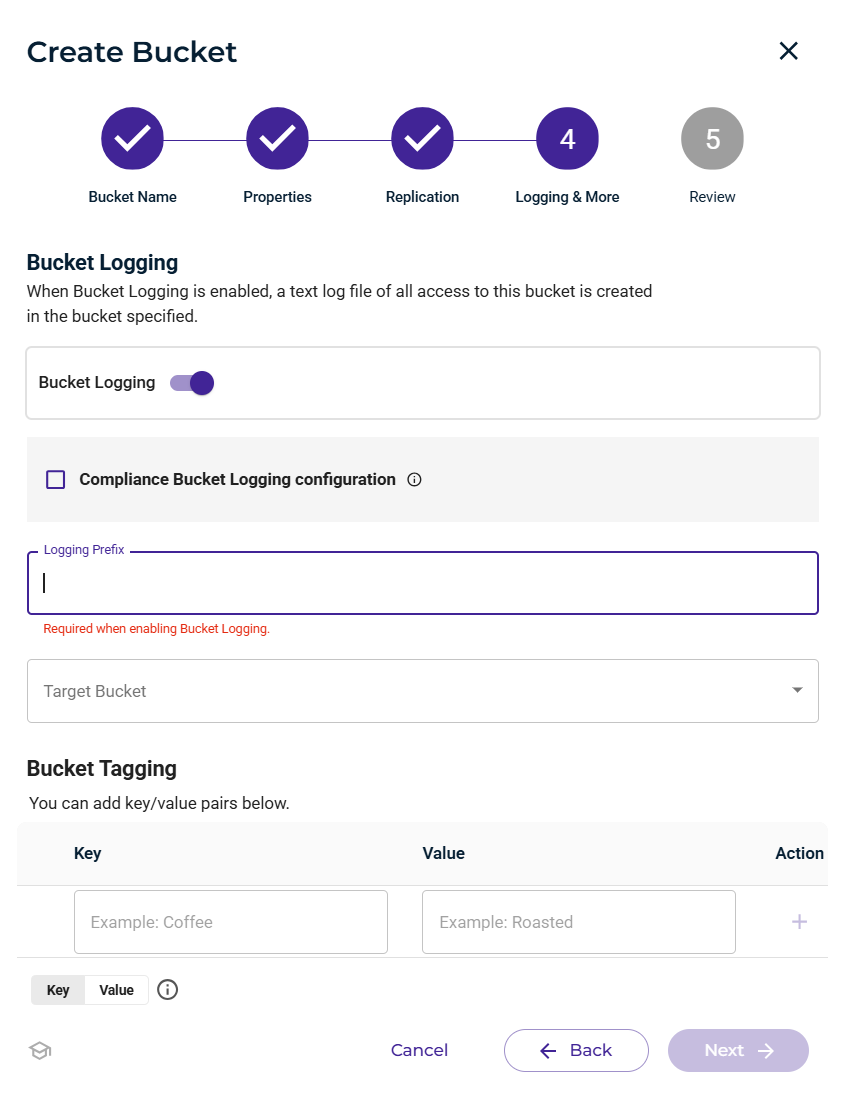Click the info icon beside Compliance Bucket Logging
The height and width of the screenshot is (1102, 843).
pyautogui.click(x=414, y=480)
